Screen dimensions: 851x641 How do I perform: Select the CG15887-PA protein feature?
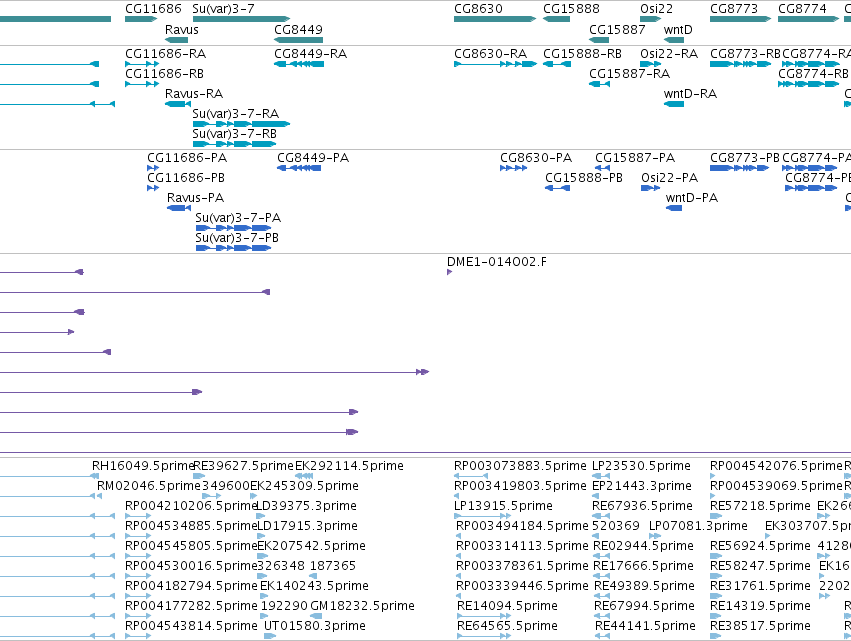(602, 168)
